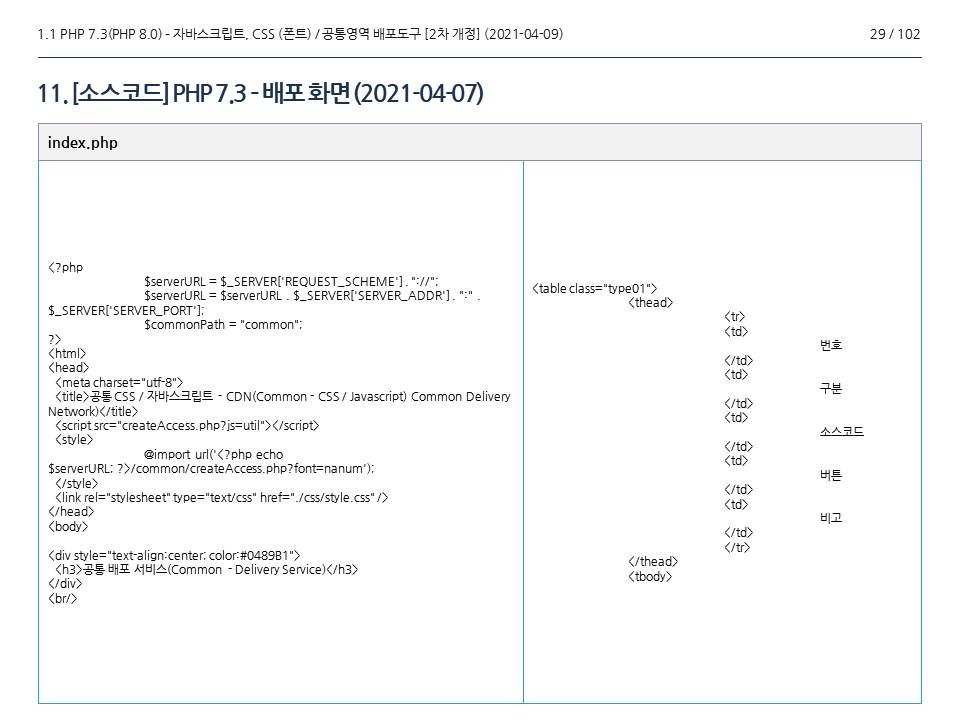Click the <title> line with 공통 CSS
Viewport: 960px width, 720px height.
[x=283, y=397]
